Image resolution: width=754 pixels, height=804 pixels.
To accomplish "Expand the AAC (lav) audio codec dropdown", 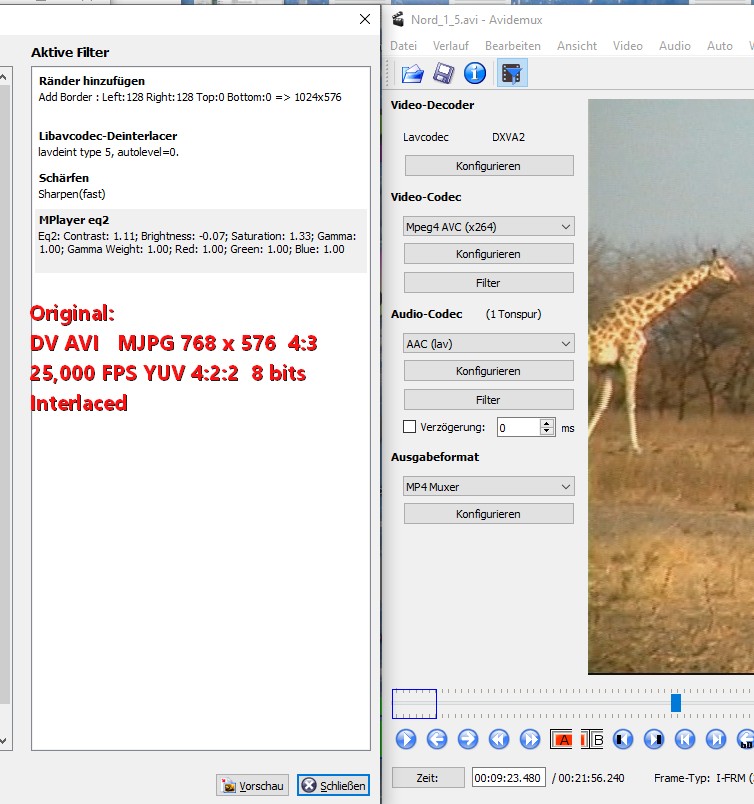I will coord(489,343).
